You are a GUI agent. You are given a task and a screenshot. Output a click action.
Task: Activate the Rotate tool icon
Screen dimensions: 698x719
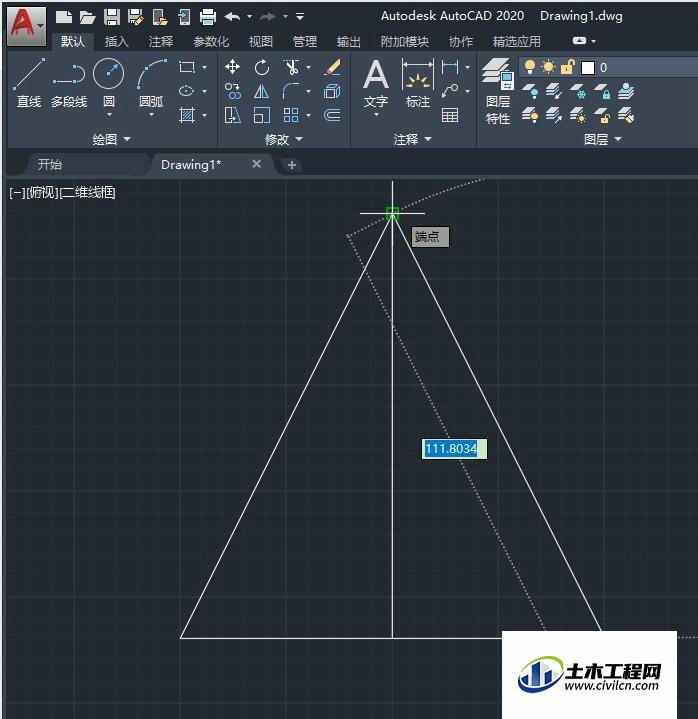coord(261,67)
